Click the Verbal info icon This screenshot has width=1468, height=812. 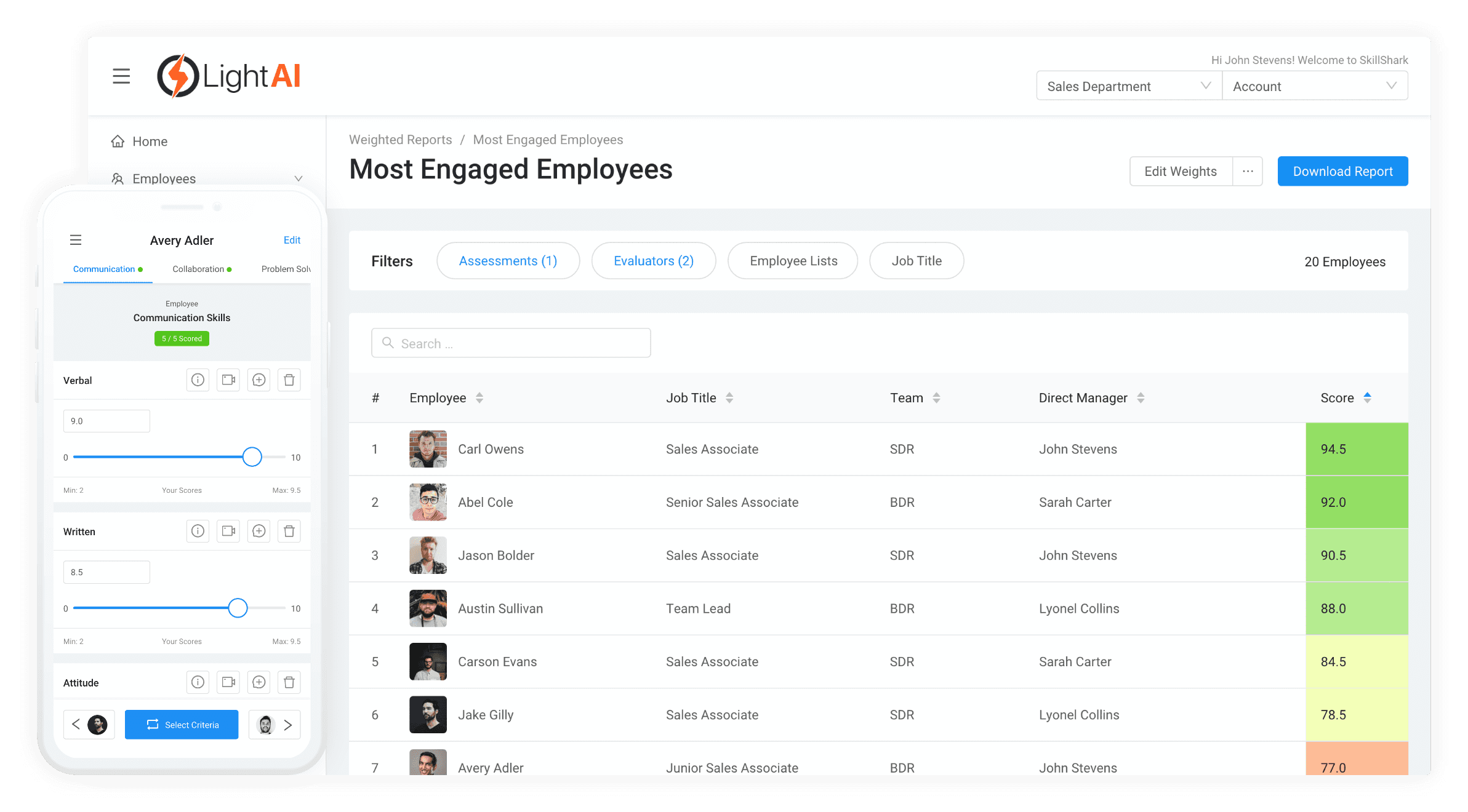pos(198,380)
